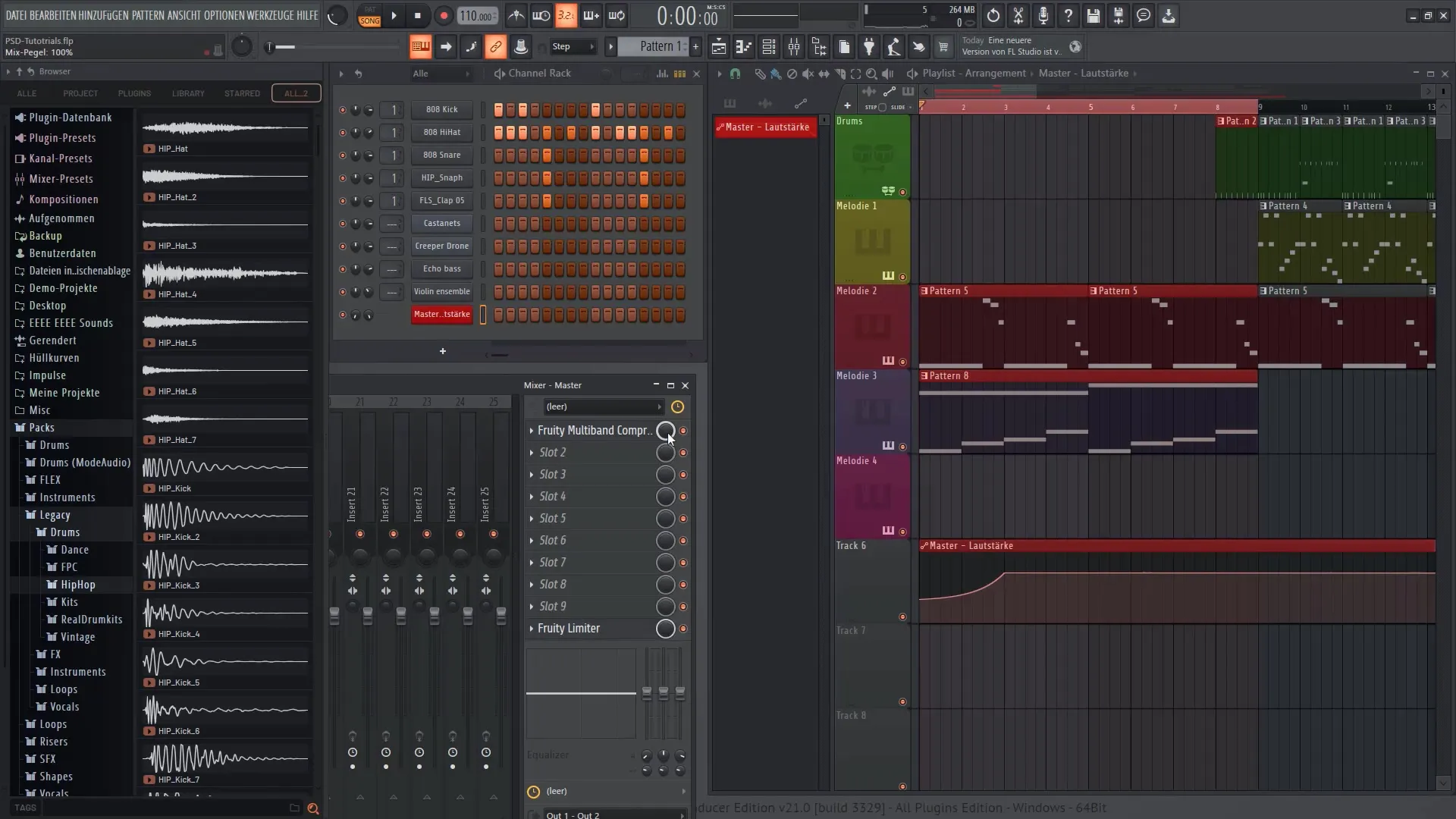Mute the 808 Snare channel LED
Image resolution: width=1456 pixels, height=819 pixels.
click(x=342, y=155)
